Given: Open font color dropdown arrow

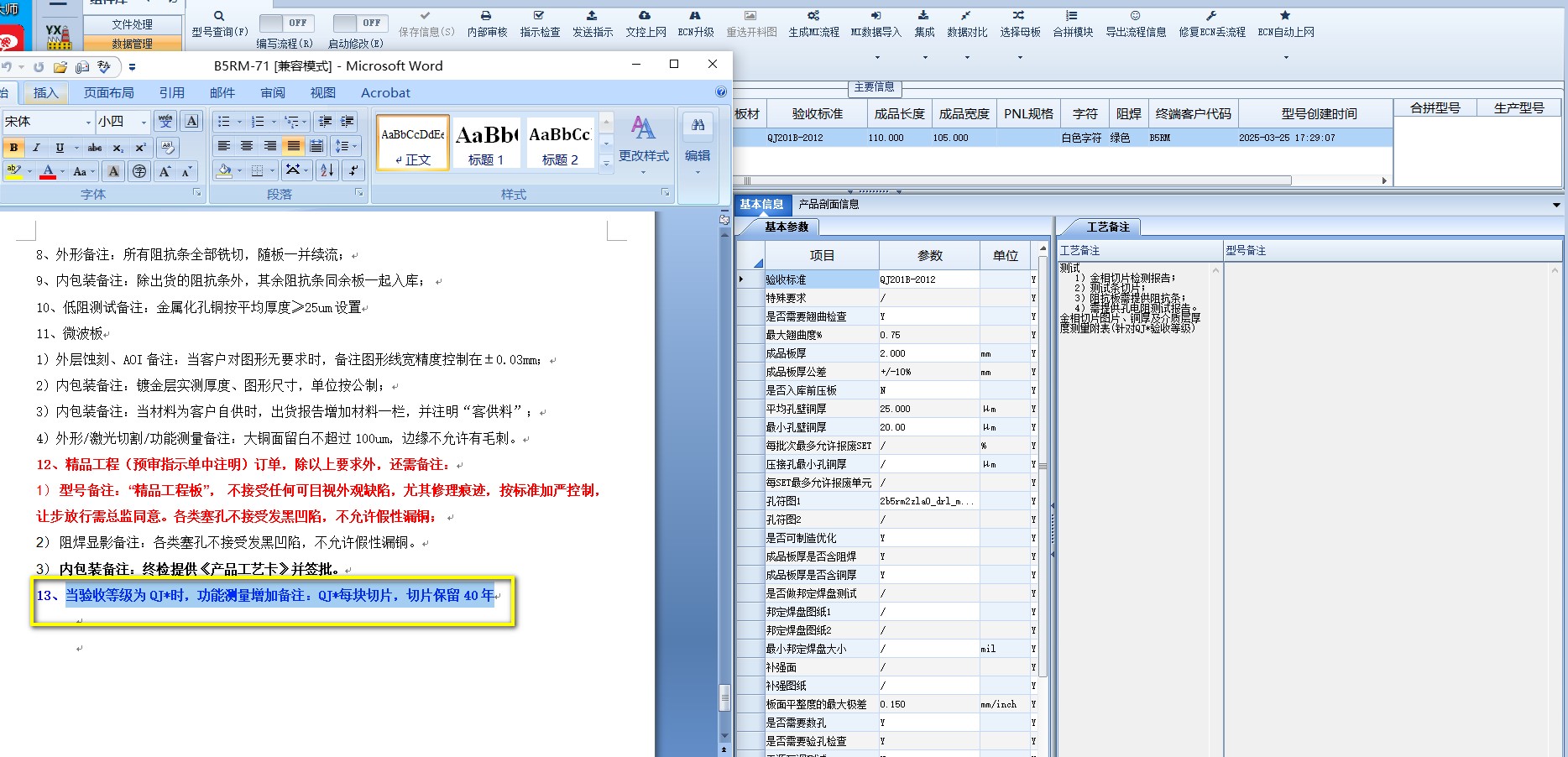Looking at the screenshot, I should coord(62,171).
